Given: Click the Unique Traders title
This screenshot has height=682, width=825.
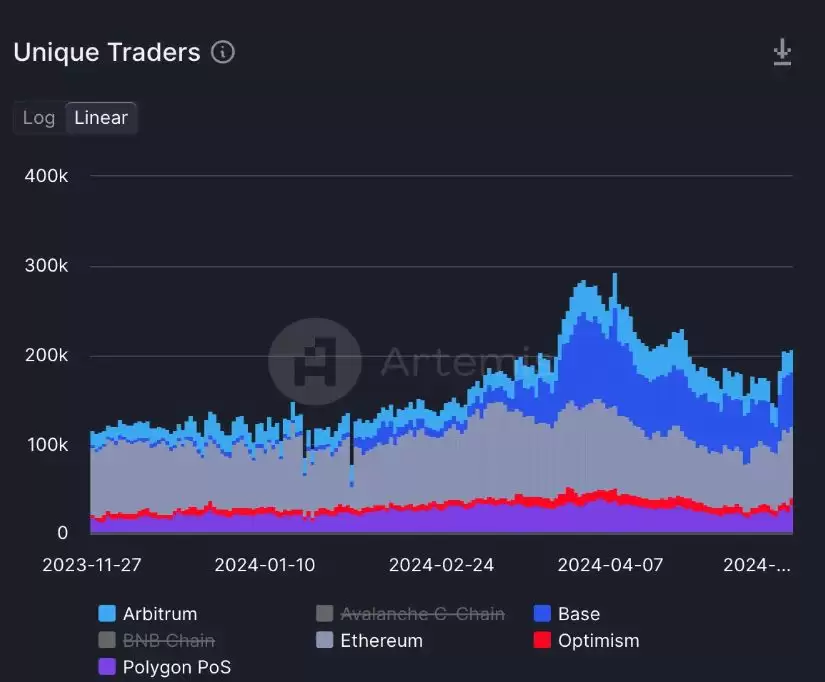Looking at the screenshot, I should (x=107, y=52).
